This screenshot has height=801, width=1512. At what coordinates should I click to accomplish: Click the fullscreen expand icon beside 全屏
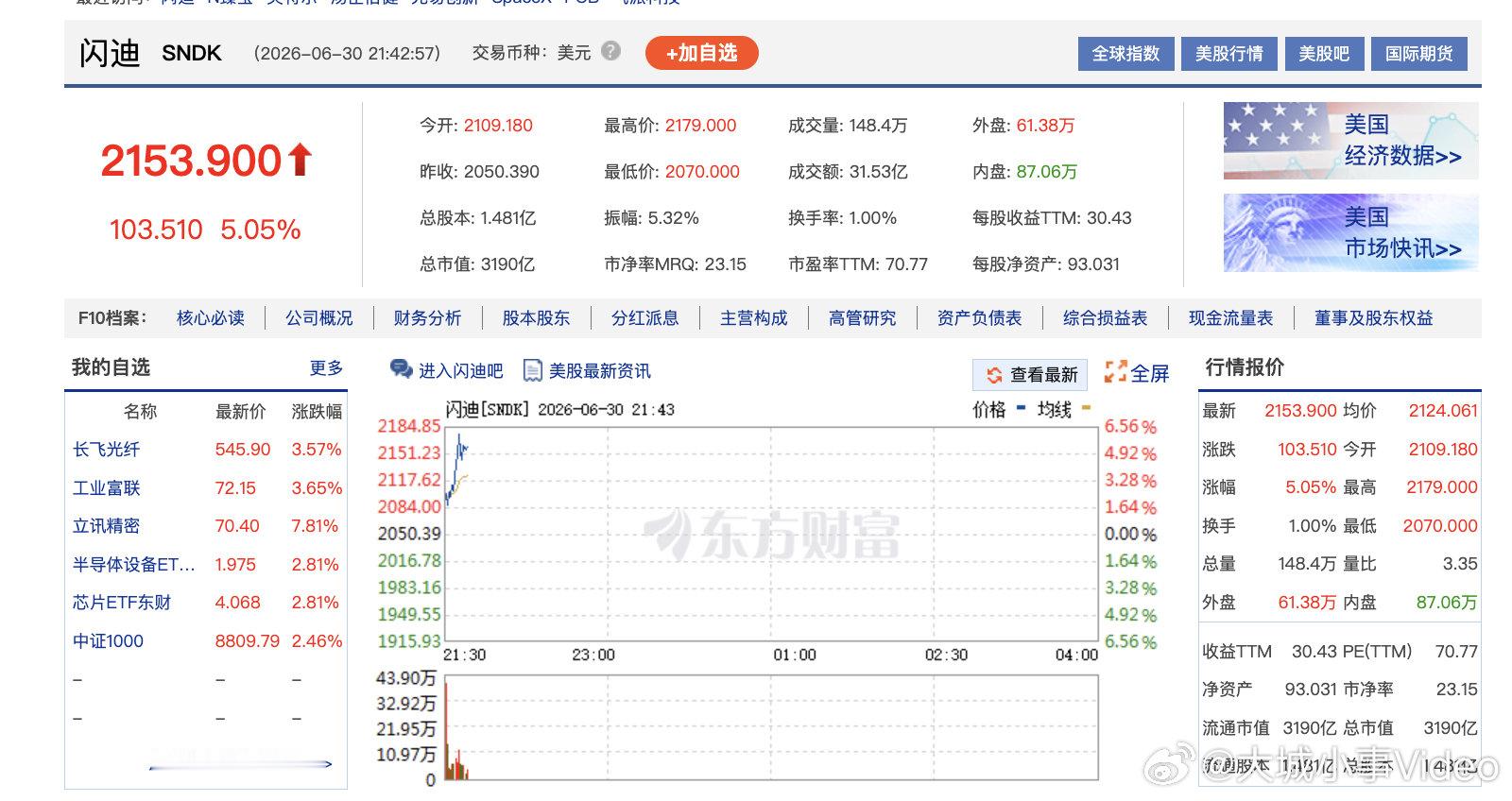[1116, 371]
